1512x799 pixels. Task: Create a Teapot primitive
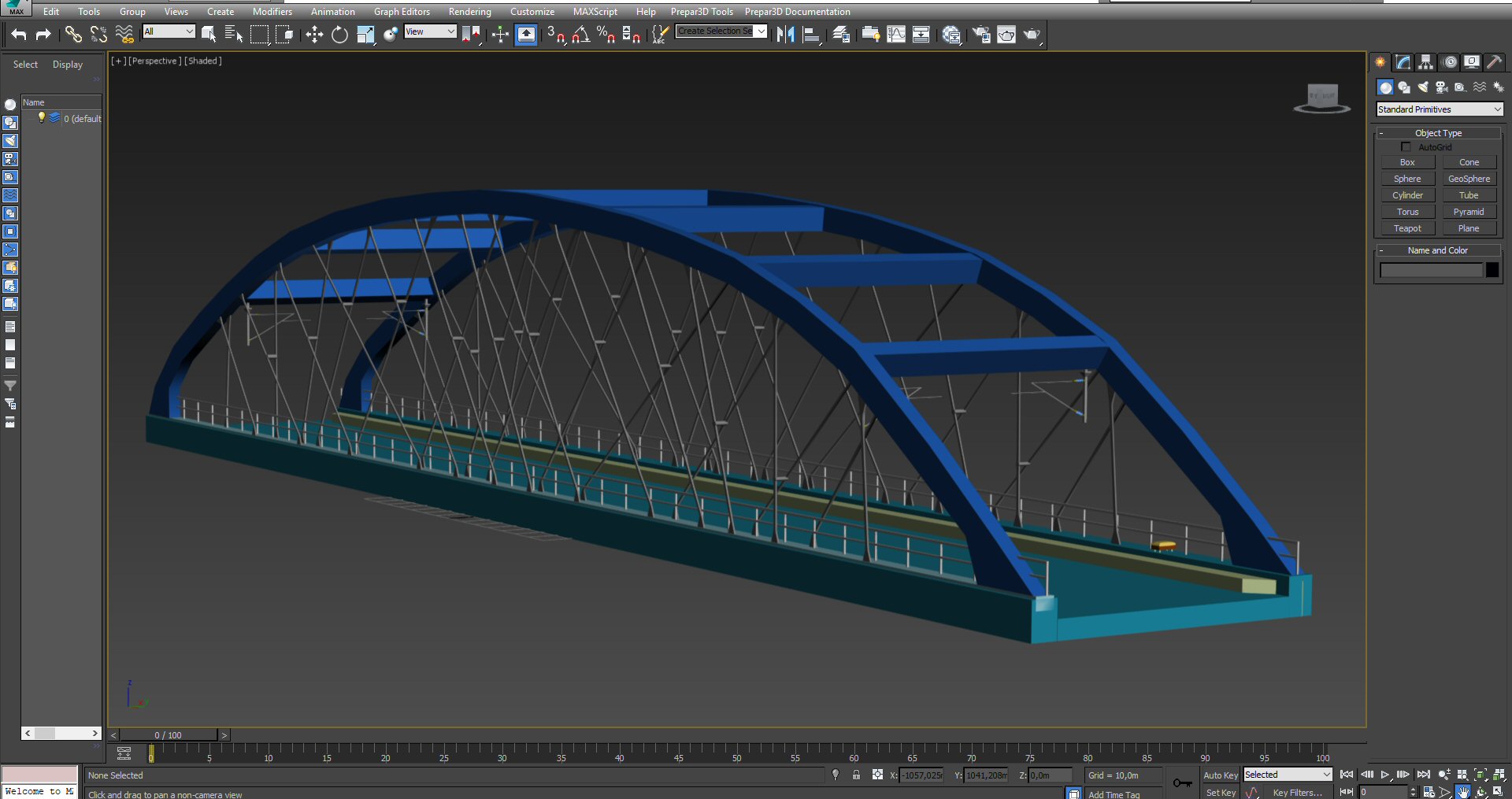(x=1407, y=228)
